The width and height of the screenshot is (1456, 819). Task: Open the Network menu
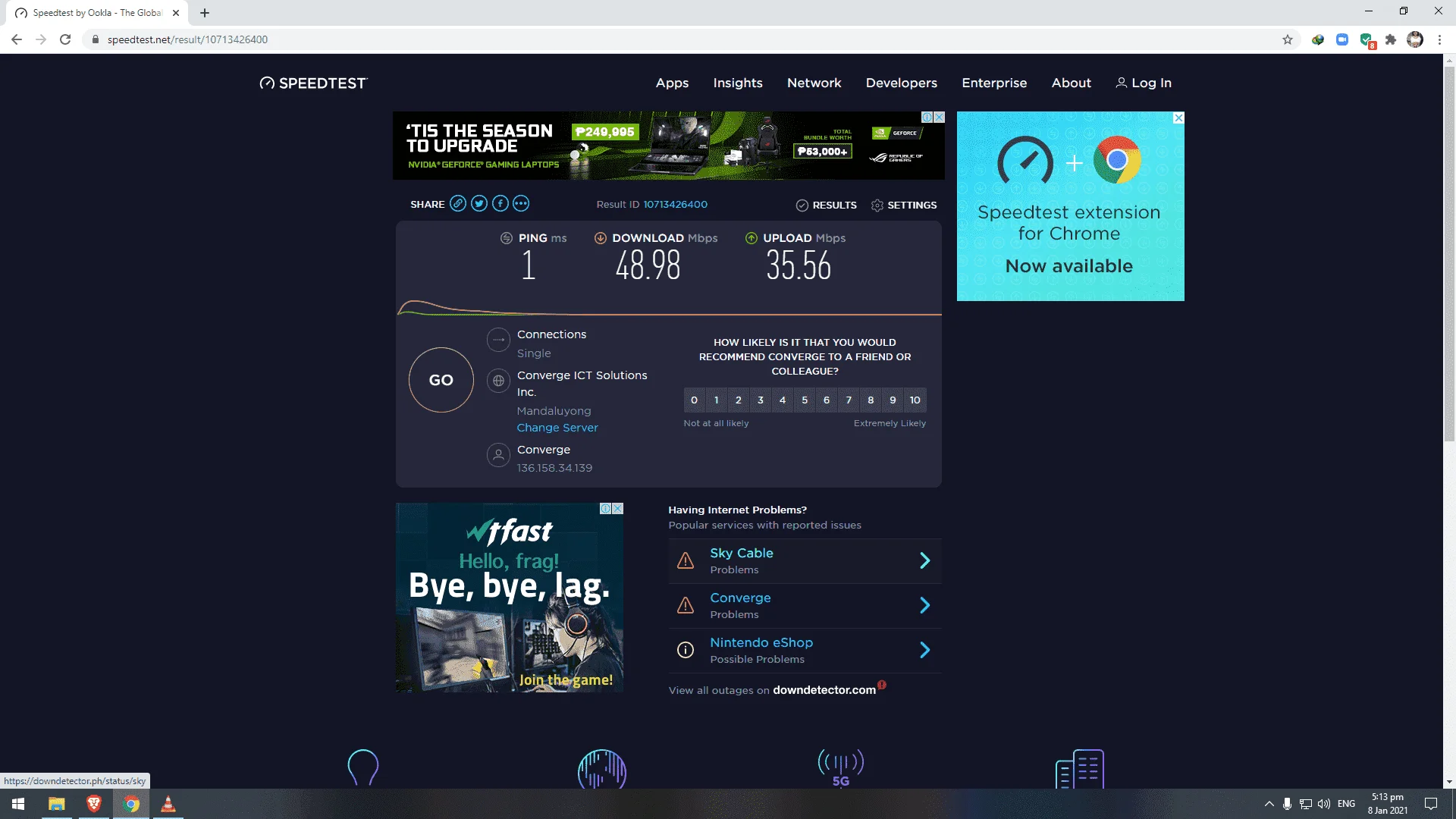[x=814, y=83]
